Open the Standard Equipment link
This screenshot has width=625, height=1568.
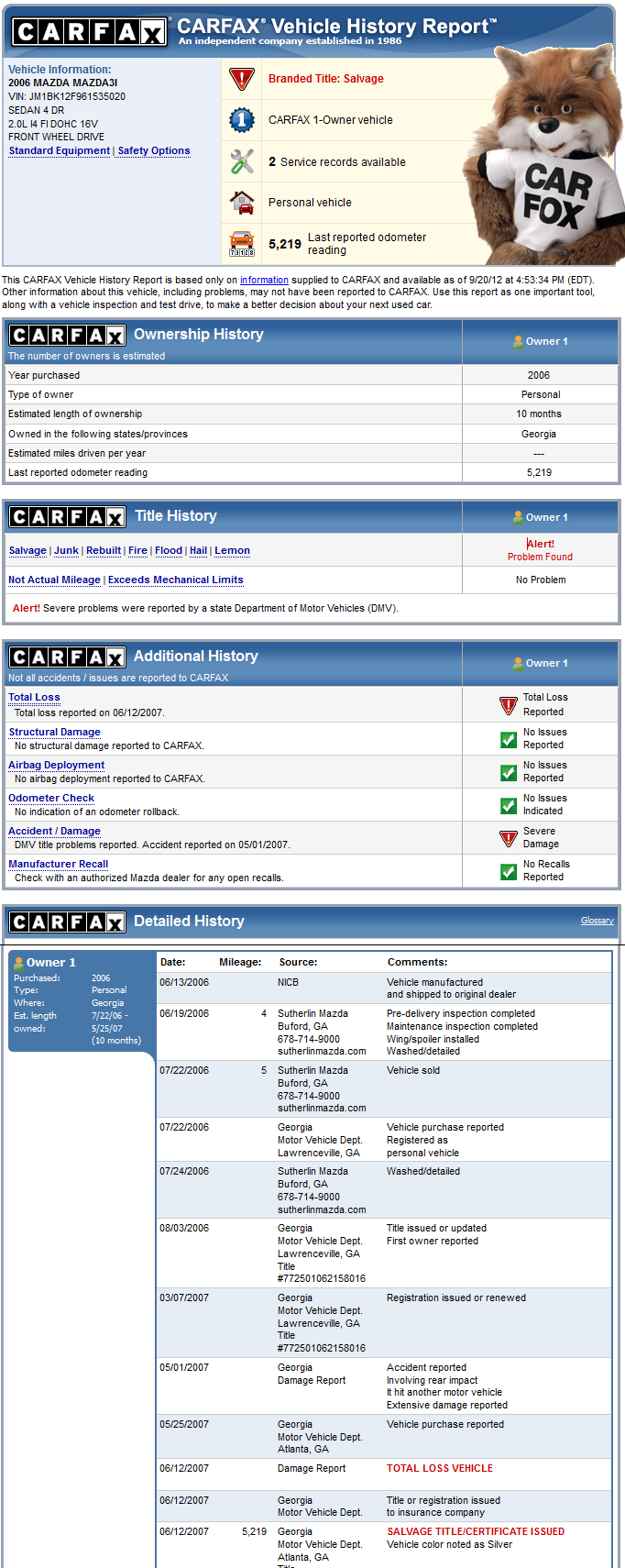pos(60,151)
